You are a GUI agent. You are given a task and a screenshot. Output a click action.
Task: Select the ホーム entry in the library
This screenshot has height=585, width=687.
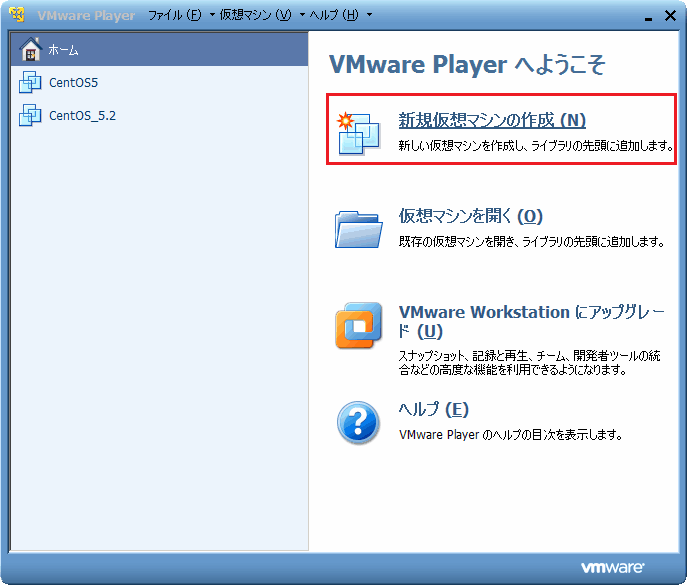[159, 49]
